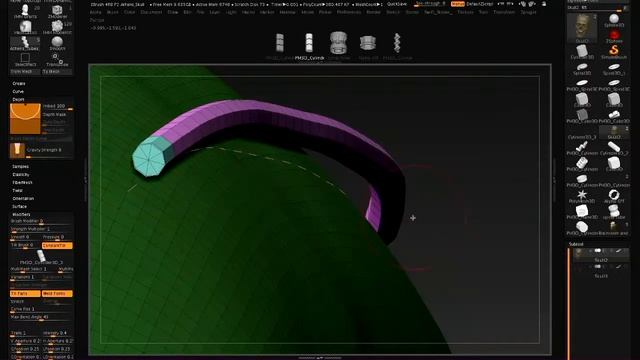Screen dimensions: 640x360
Task: Select the Athena_tubes brush
Action: point(25,43)
